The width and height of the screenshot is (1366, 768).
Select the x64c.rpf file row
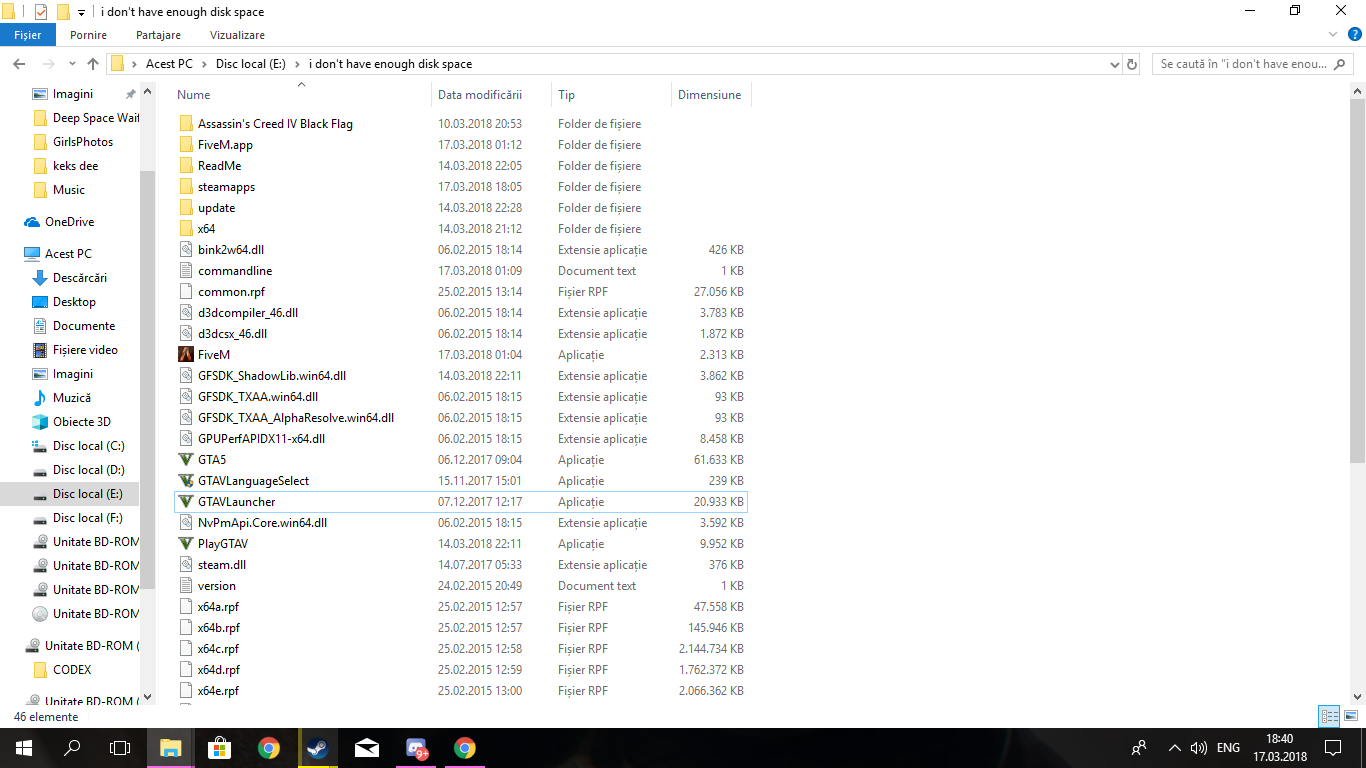[x=461, y=649]
